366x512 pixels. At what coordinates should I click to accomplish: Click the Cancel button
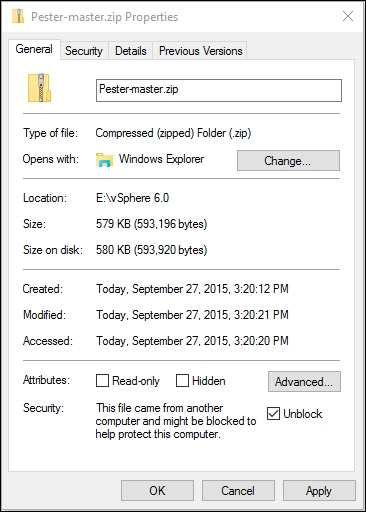(x=238, y=491)
